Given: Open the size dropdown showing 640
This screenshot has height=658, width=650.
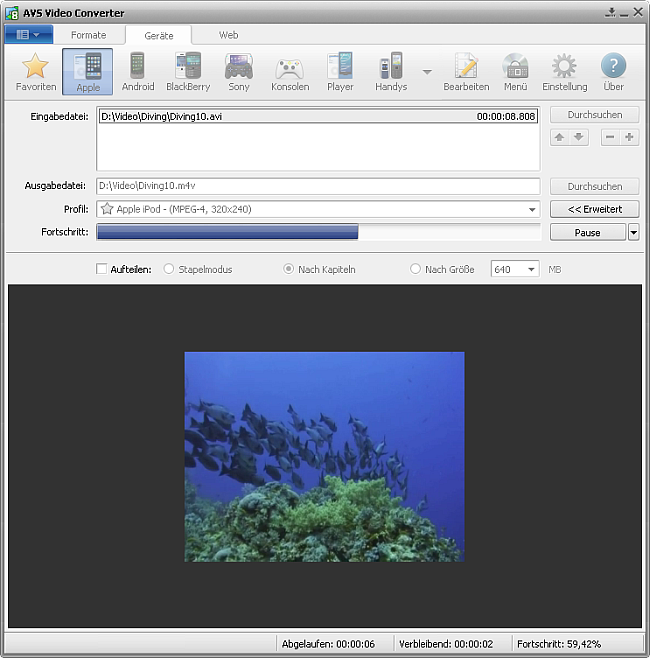Looking at the screenshot, I should (x=529, y=269).
